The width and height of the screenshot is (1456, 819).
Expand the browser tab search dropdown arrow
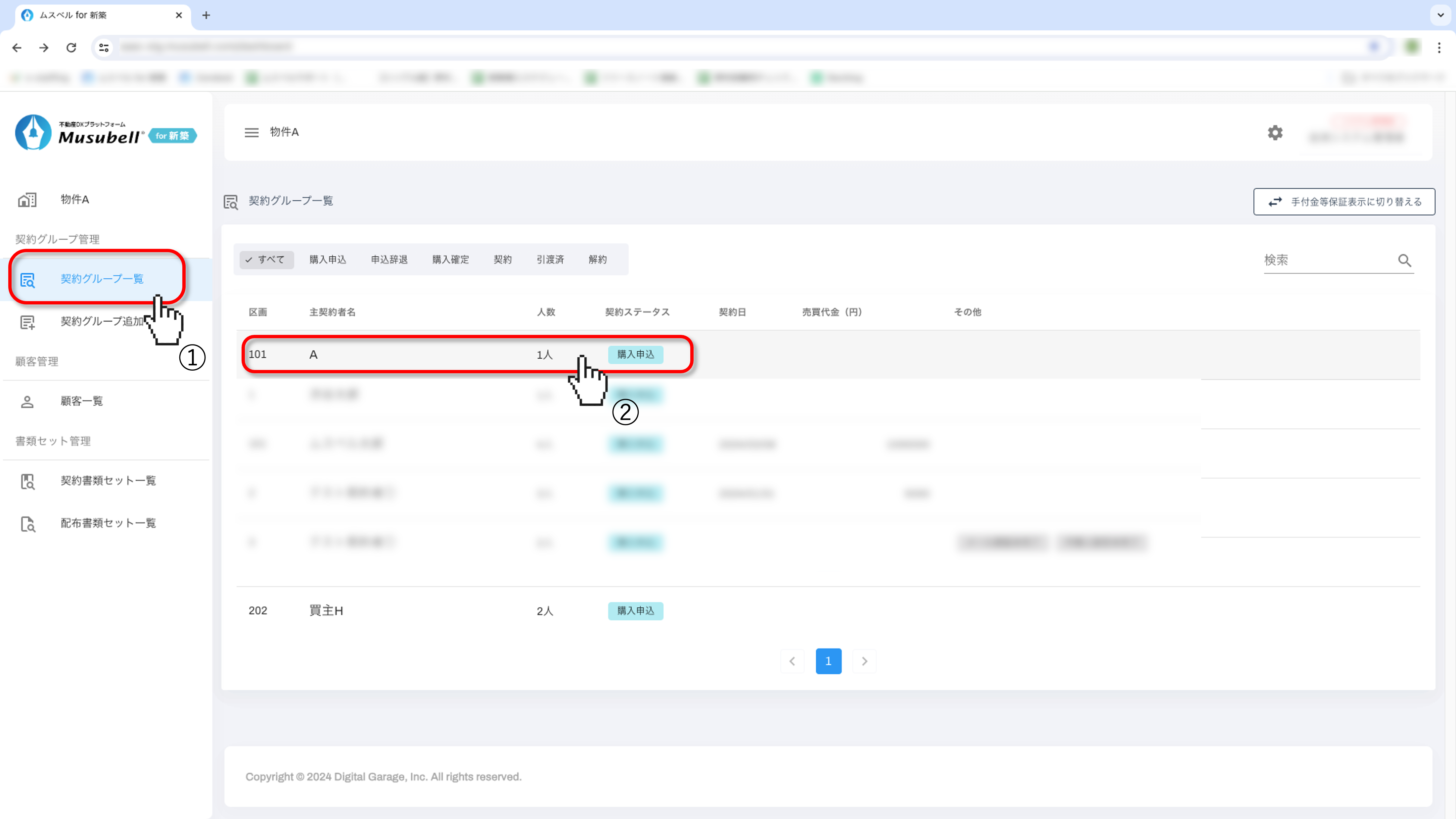pos(1441,15)
